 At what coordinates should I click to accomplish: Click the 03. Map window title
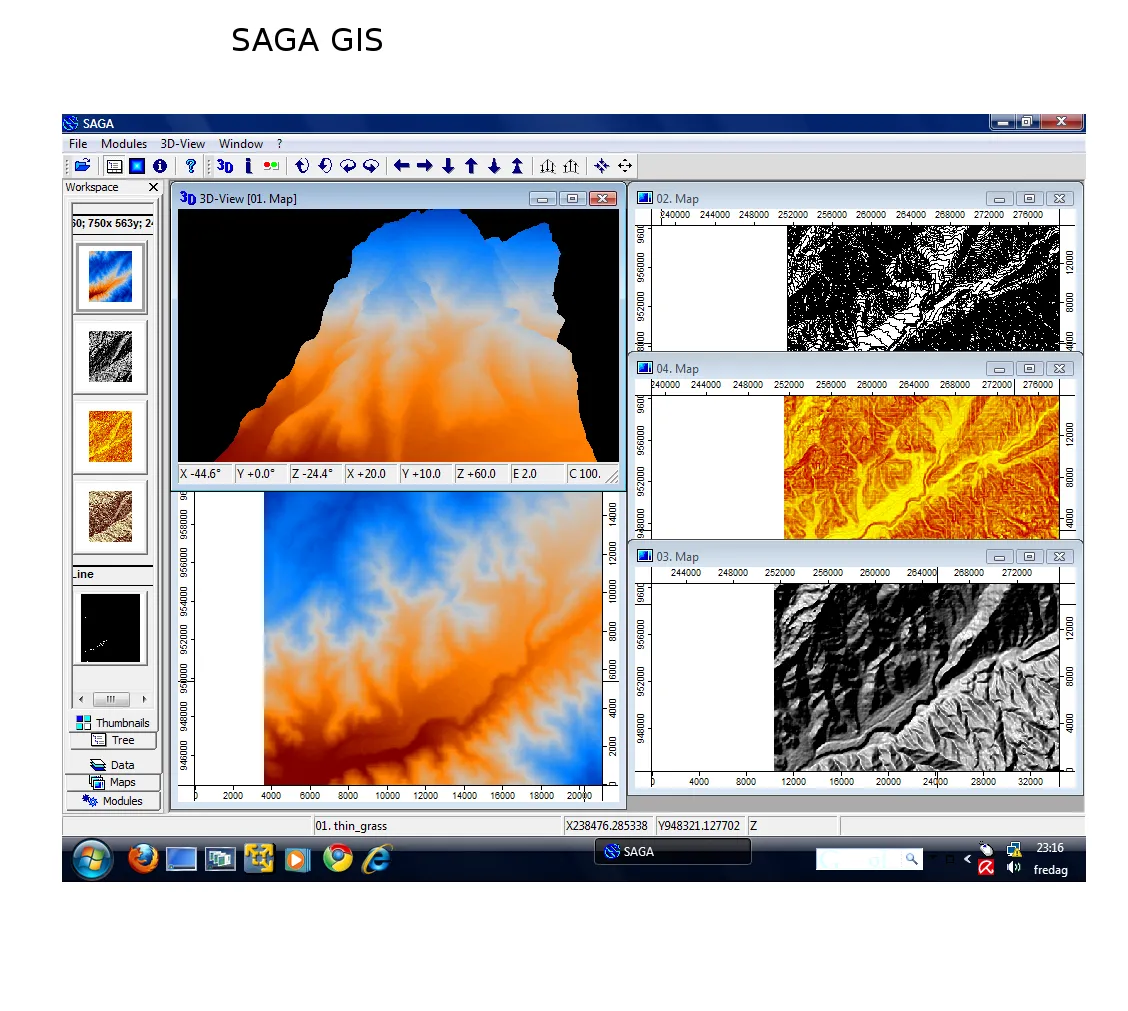678,557
